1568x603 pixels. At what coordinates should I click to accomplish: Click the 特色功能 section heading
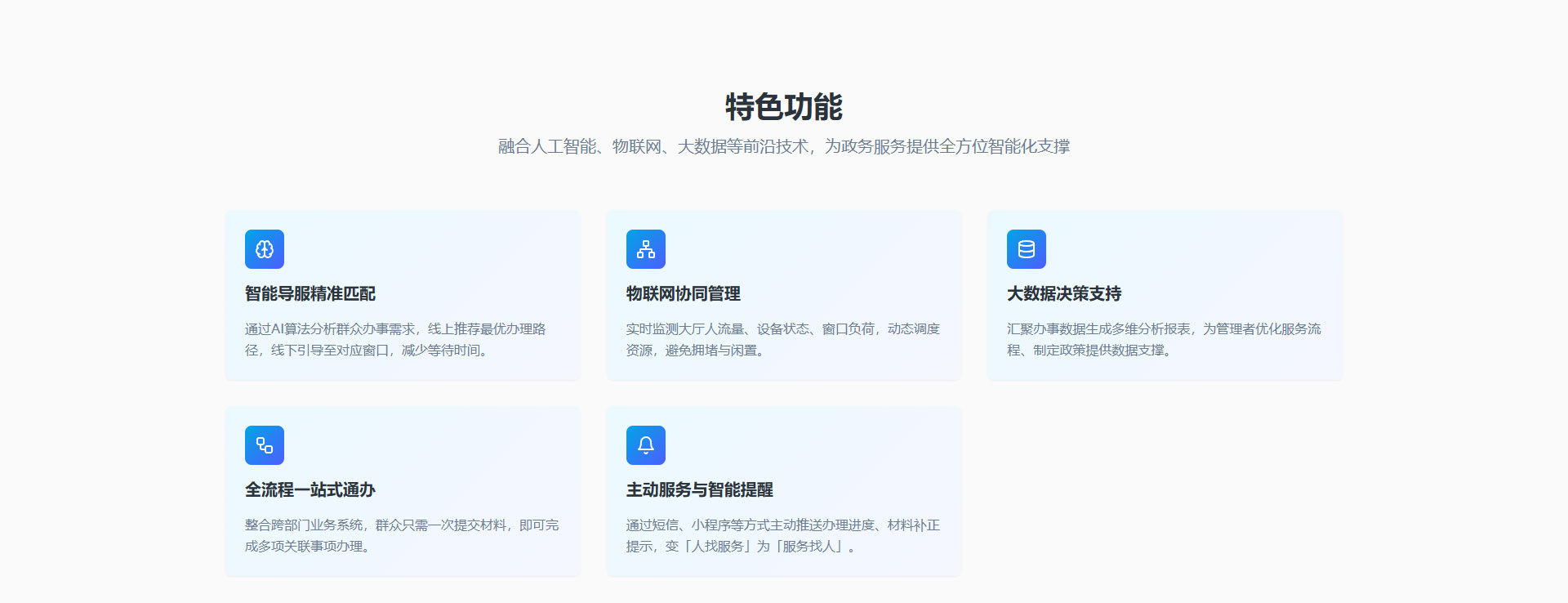pyautogui.click(x=784, y=107)
